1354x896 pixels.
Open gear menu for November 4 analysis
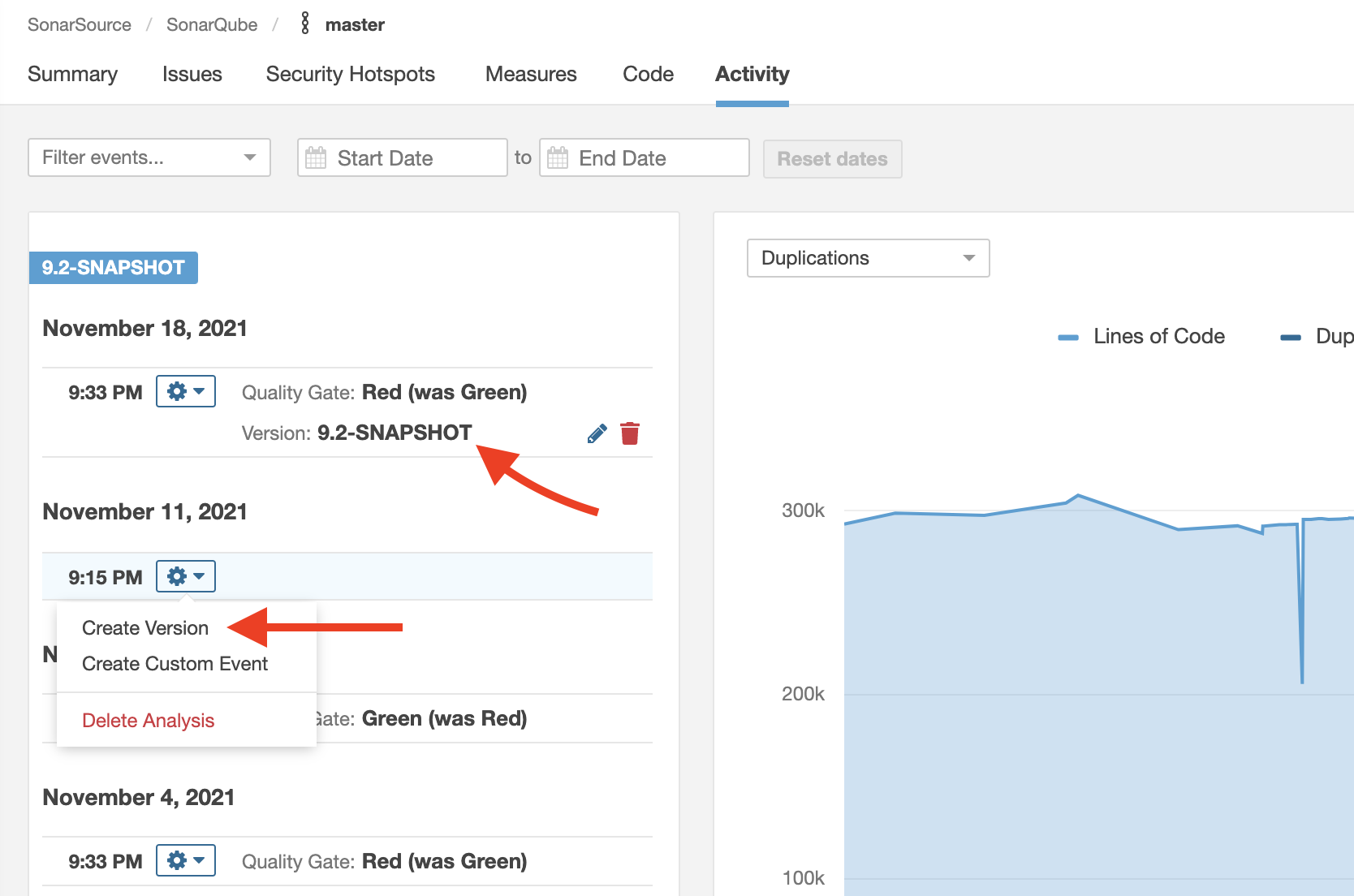pos(185,860)
